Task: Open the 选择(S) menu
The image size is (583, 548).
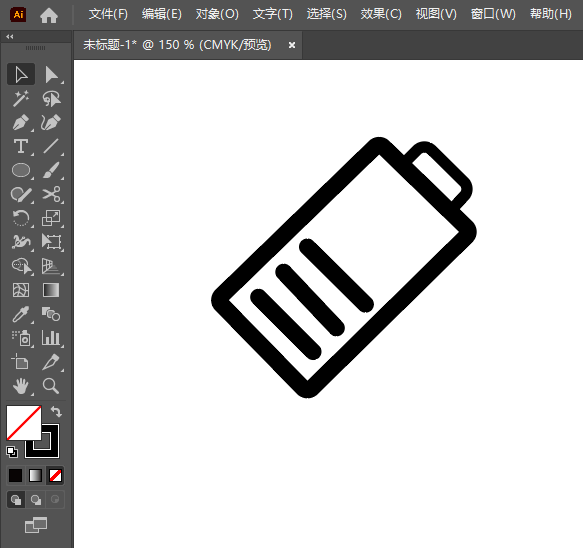Action: tap(326, 14)
